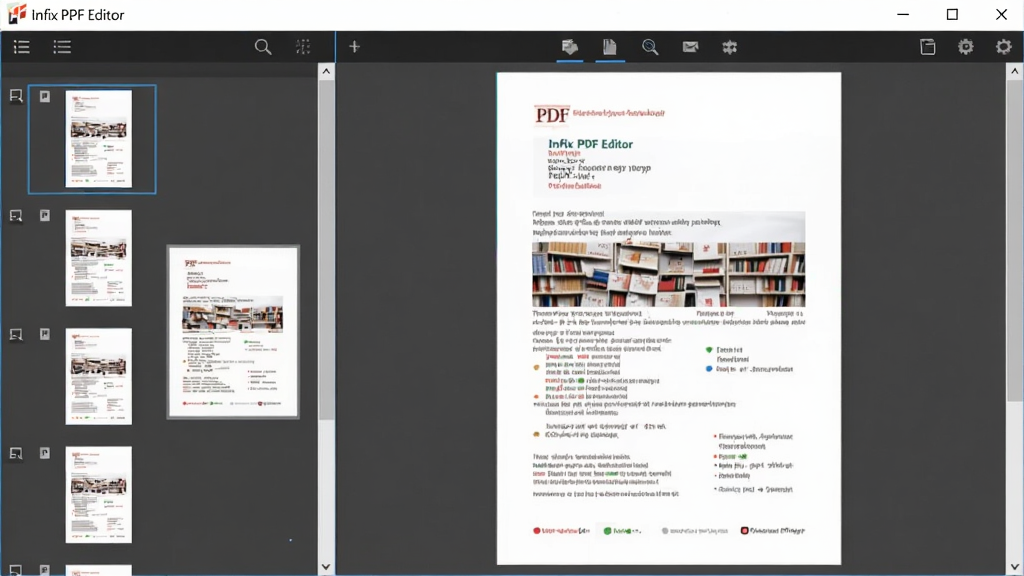Click the thumbnail panel scroll up arrow
The image size is (1024, 576).
(327, 71)
